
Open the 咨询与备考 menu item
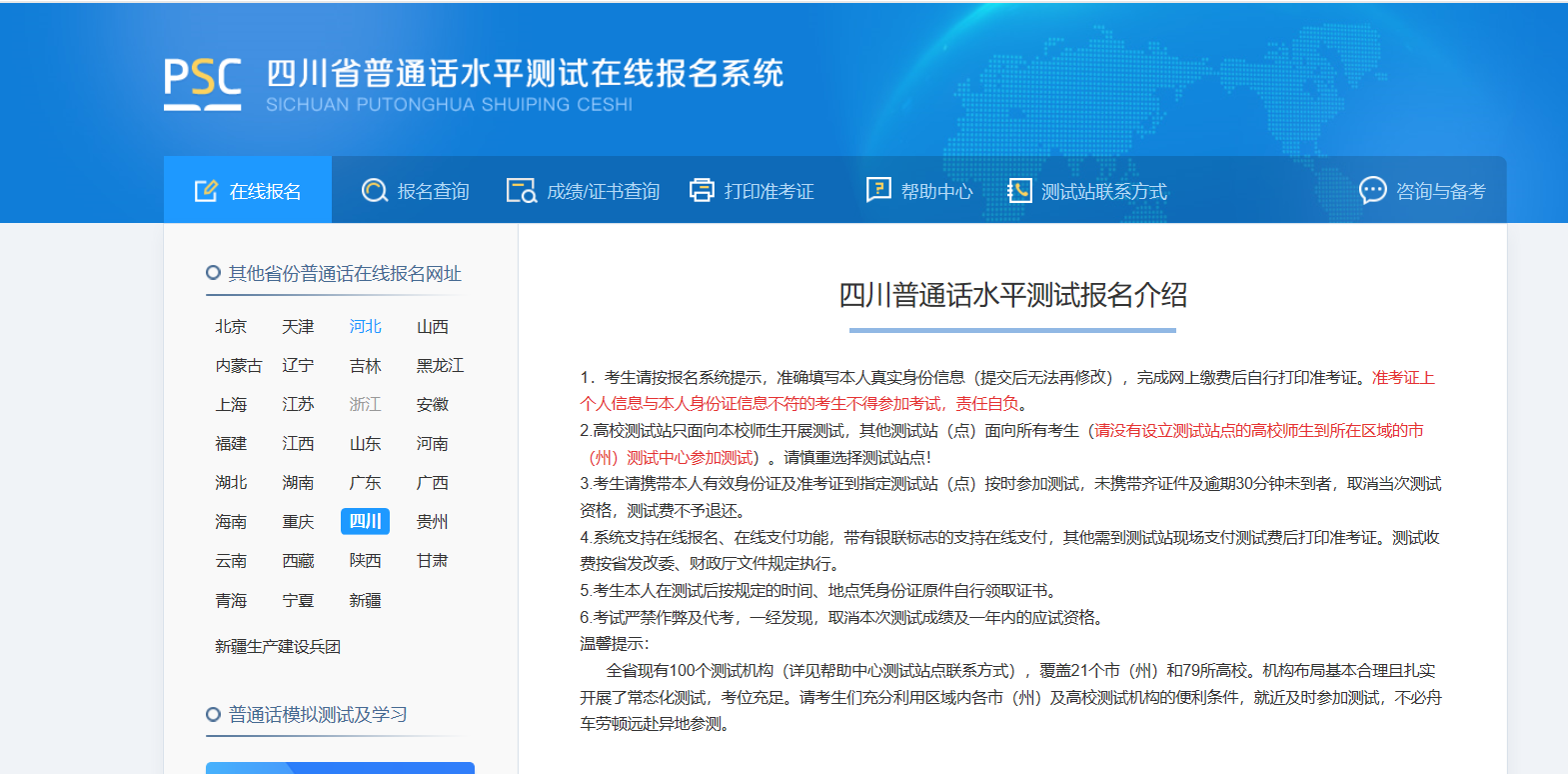click(1422, 190)
